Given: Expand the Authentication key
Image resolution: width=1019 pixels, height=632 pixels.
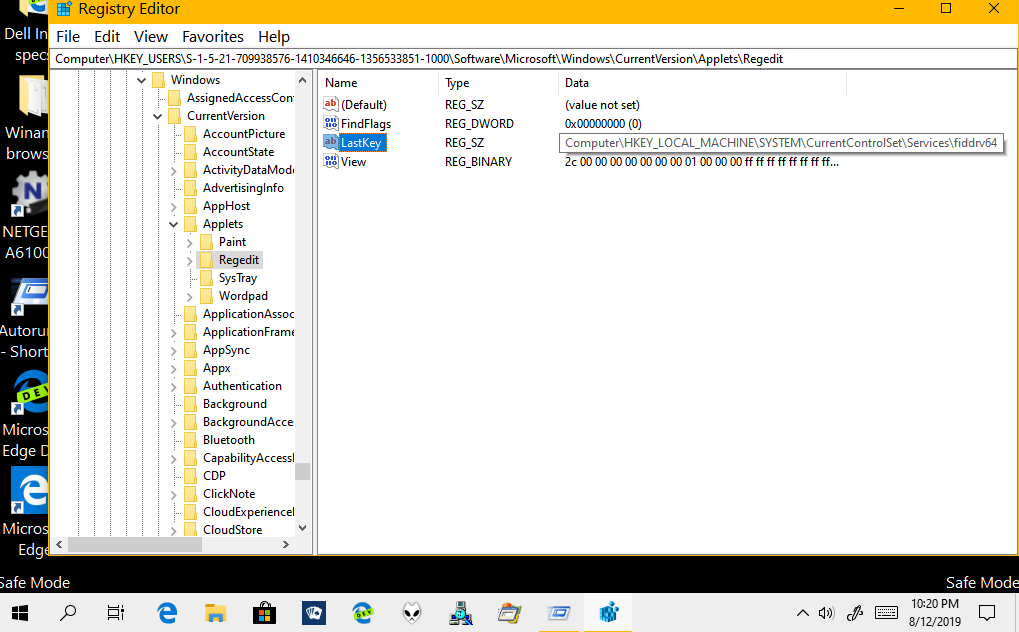Looking at the screenshot, I should click(174, 387).
